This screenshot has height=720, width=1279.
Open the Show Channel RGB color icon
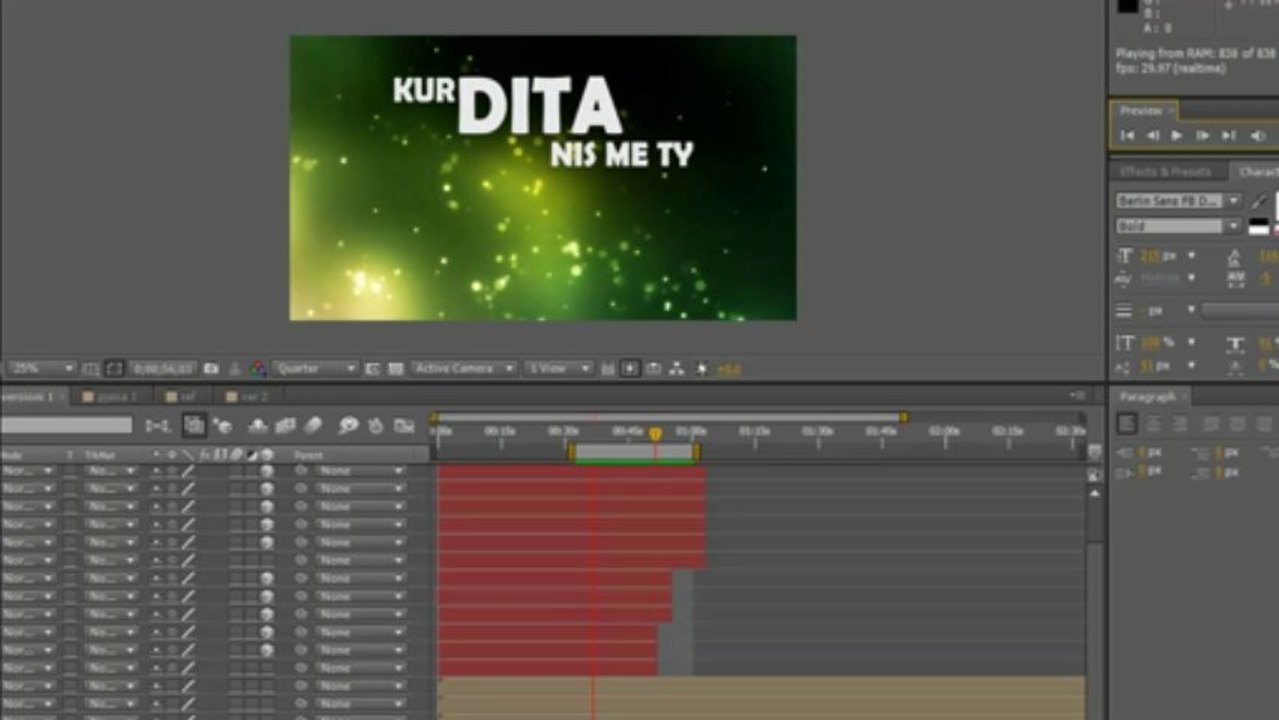(258, 369)
